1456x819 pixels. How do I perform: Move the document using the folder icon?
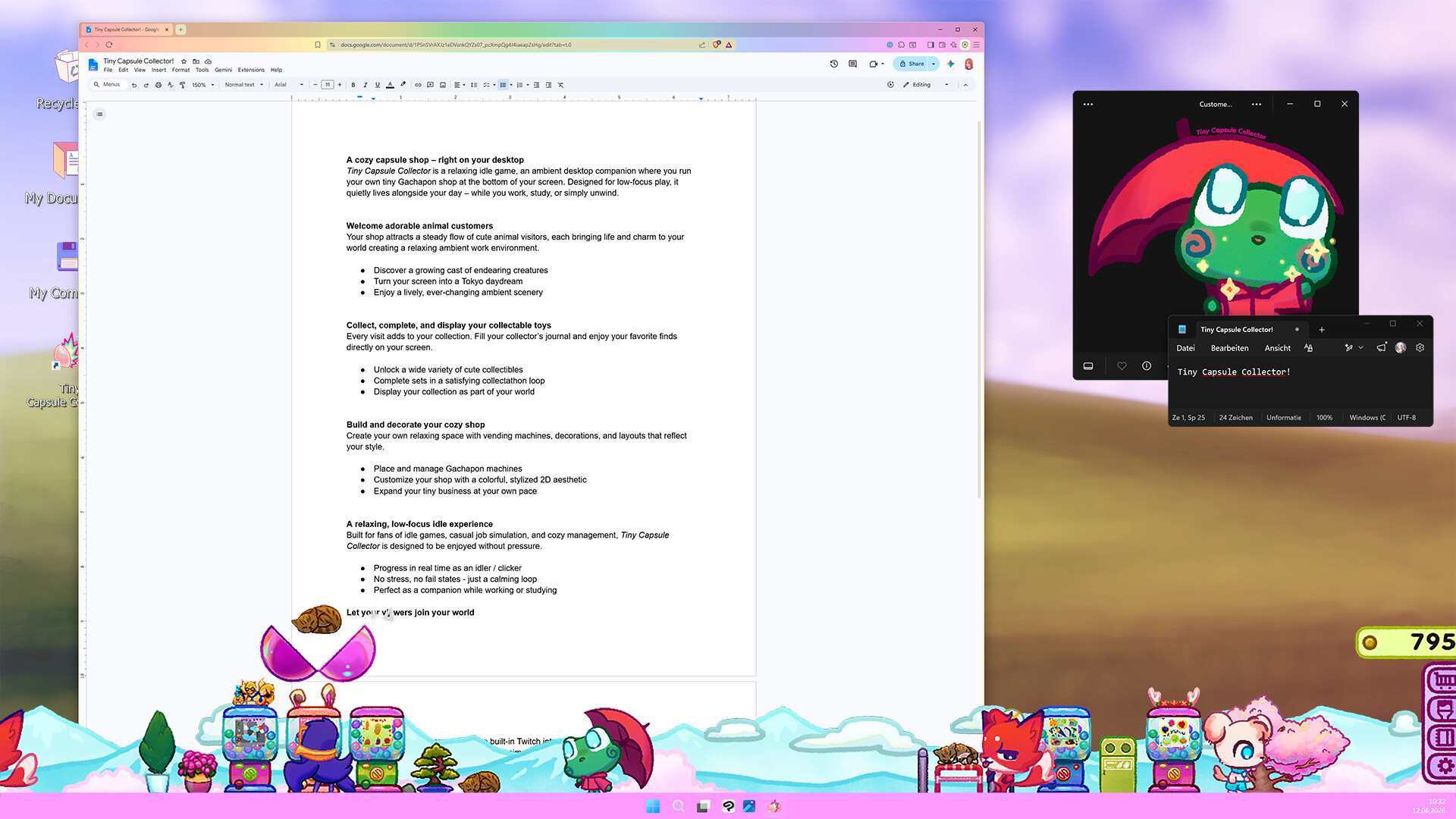click(196, 61)
